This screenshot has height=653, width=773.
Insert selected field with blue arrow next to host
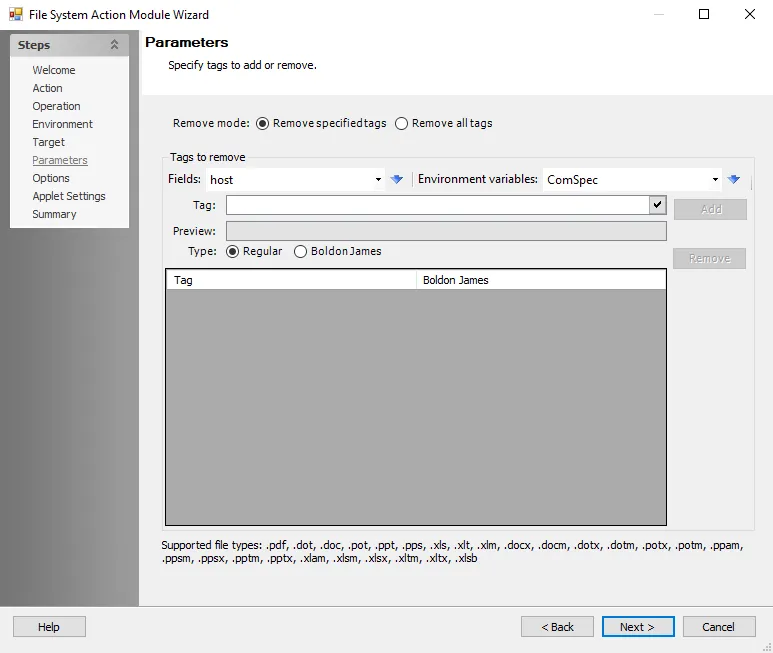point(396,179)
